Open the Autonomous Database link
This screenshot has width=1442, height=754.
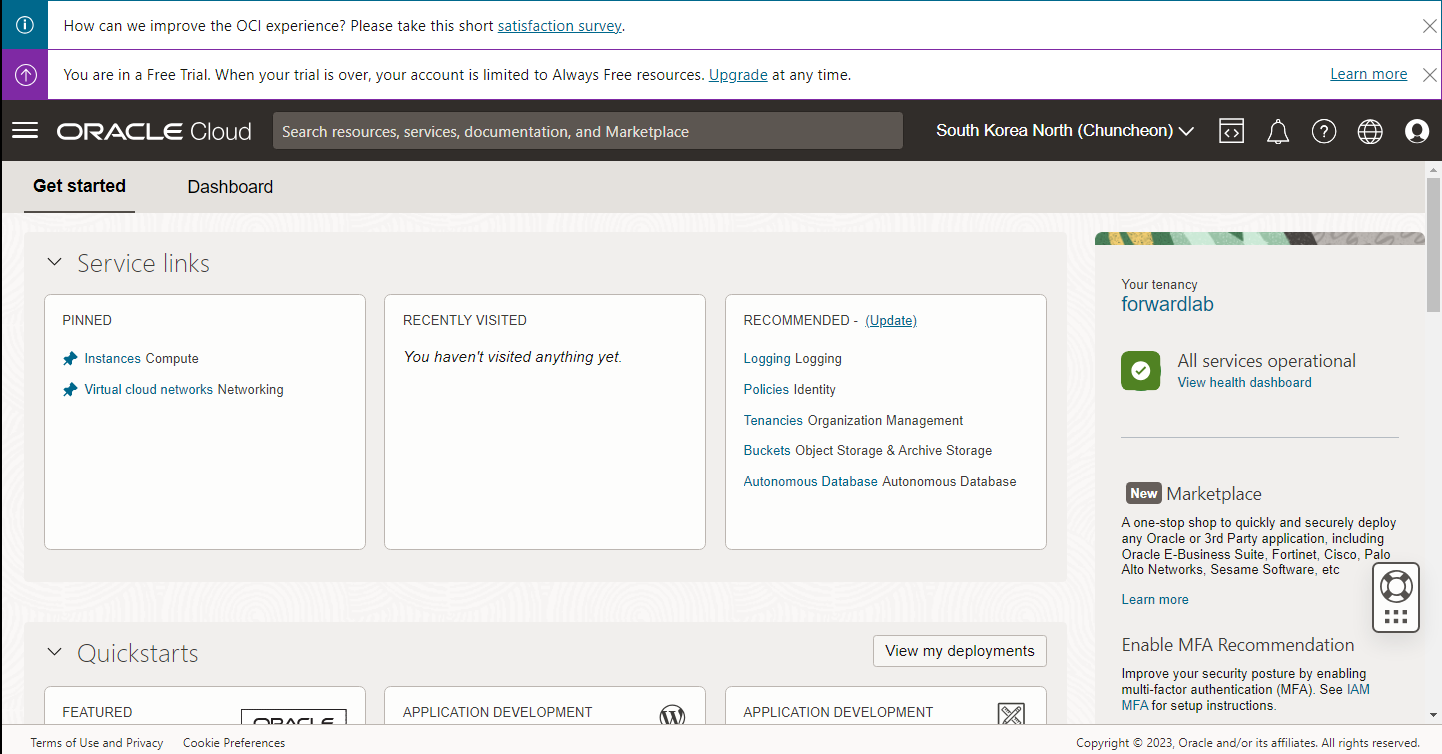[811, 482]
